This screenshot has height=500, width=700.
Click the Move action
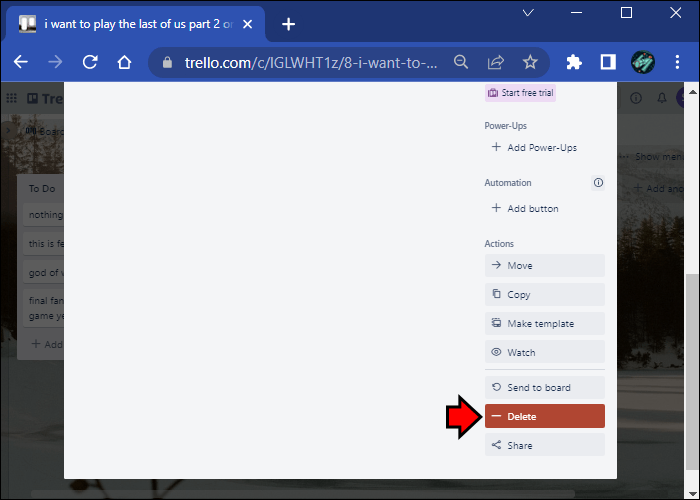[545, 266]
